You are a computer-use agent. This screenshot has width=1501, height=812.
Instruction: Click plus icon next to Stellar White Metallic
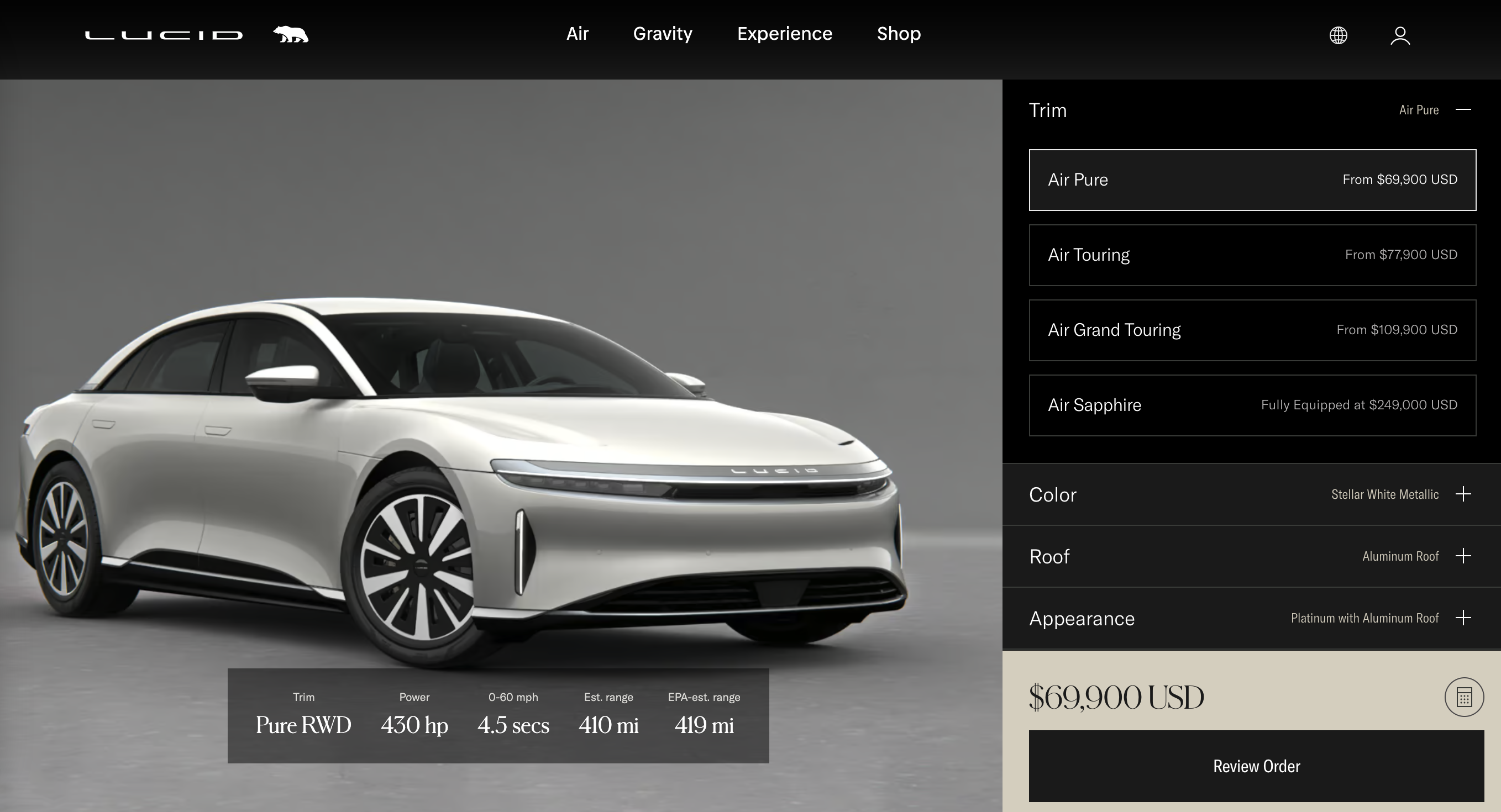(x=1462, y=494)
